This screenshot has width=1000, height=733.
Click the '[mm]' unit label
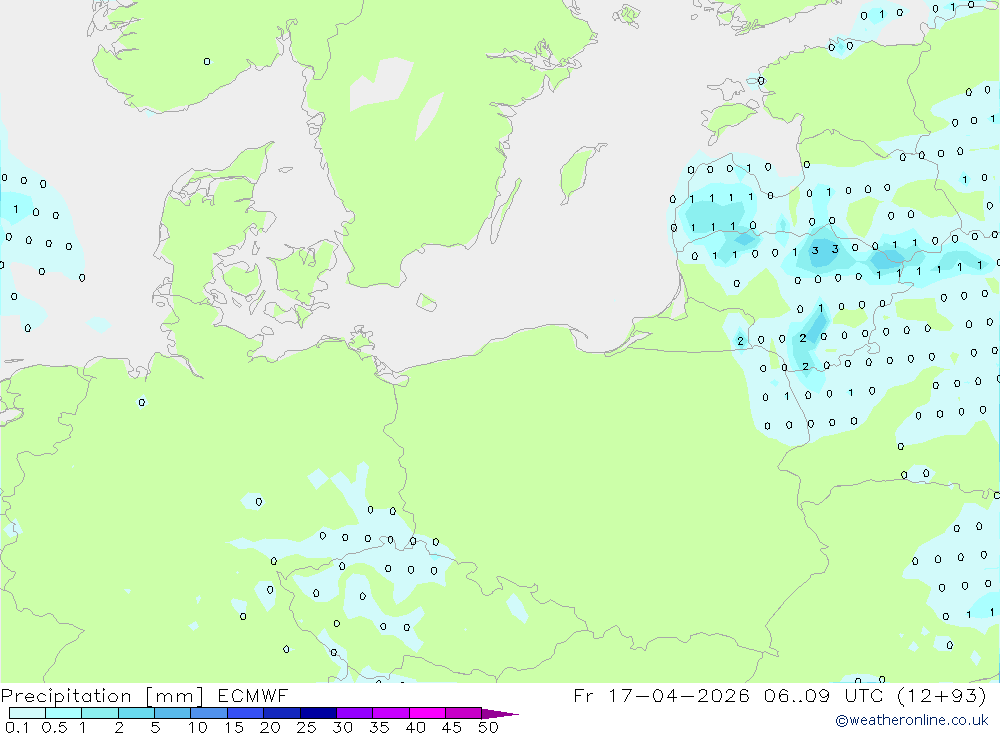click(x=174, y=696)
